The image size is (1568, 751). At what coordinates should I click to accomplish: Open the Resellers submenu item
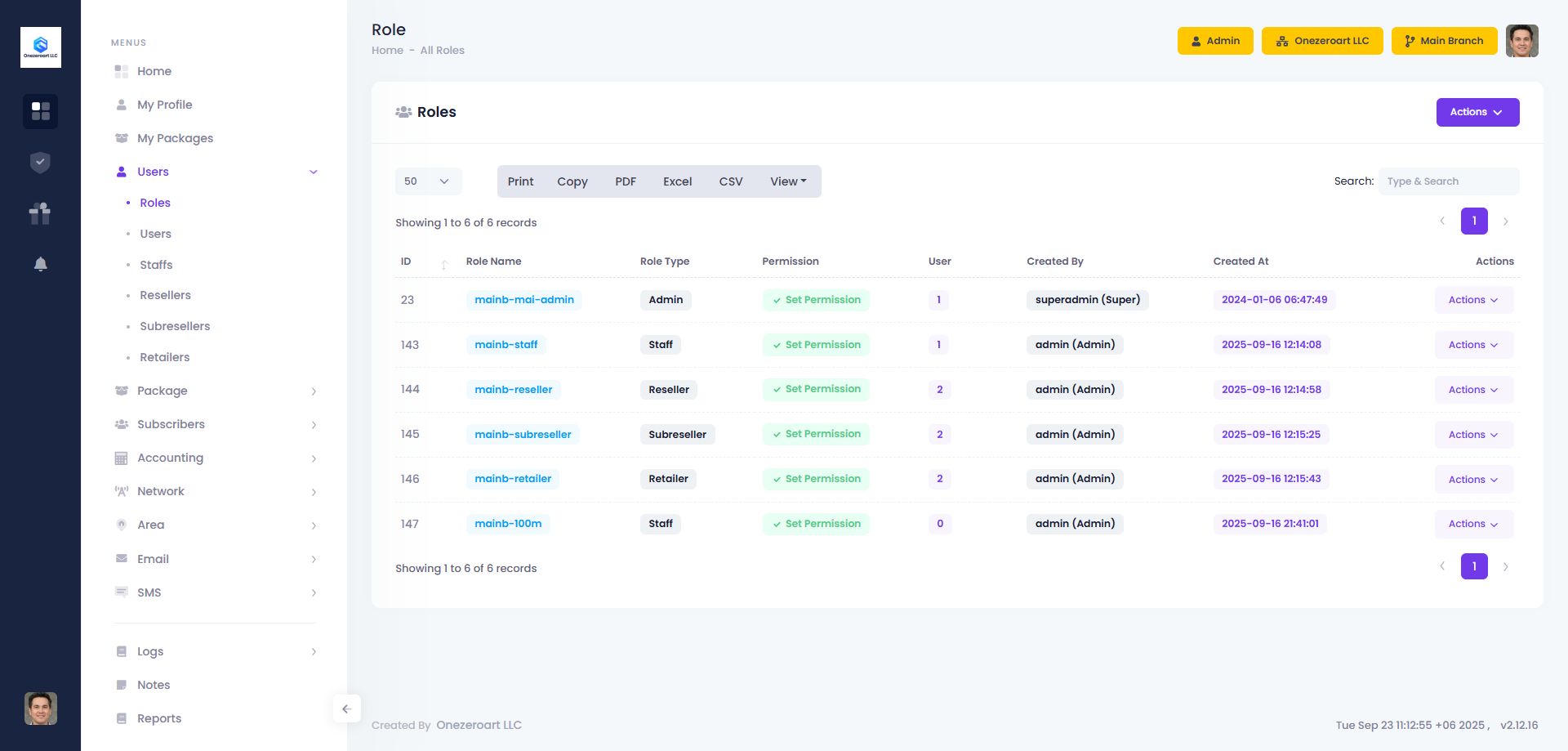coord(165,295)
